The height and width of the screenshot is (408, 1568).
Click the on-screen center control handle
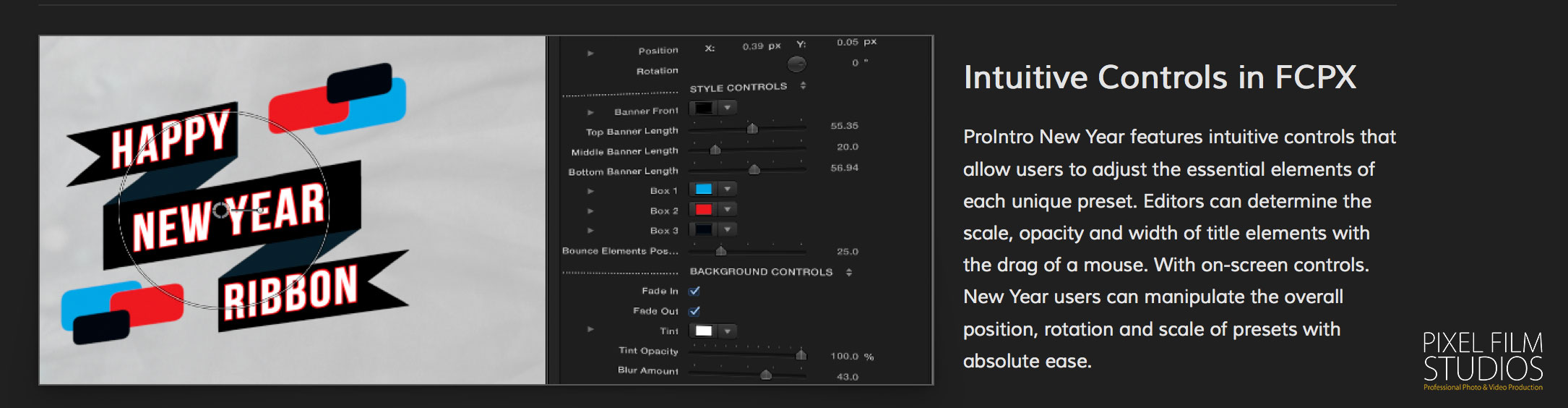click(221, 211)
